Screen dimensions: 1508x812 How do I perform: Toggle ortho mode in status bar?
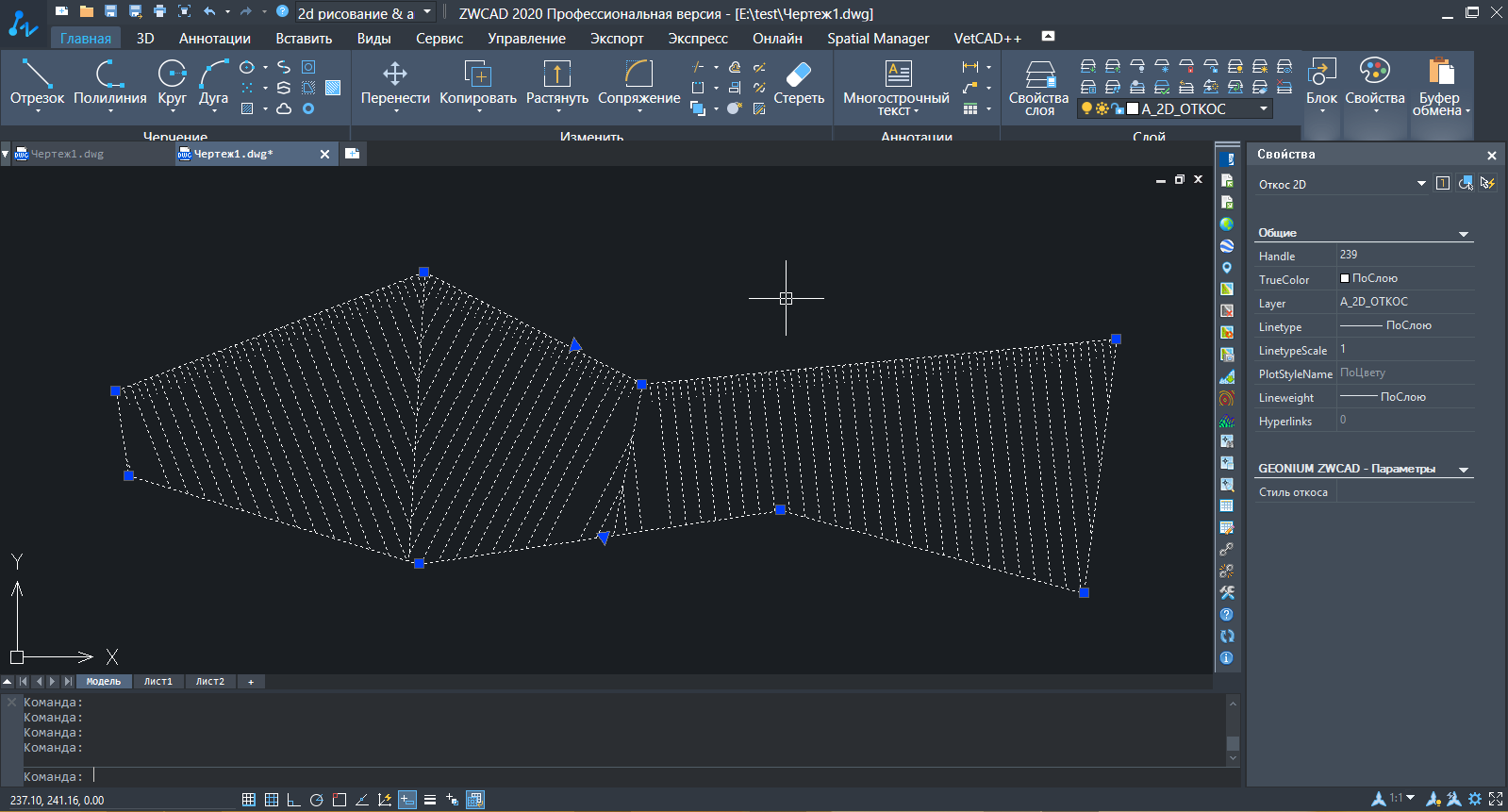click(293, 800)
